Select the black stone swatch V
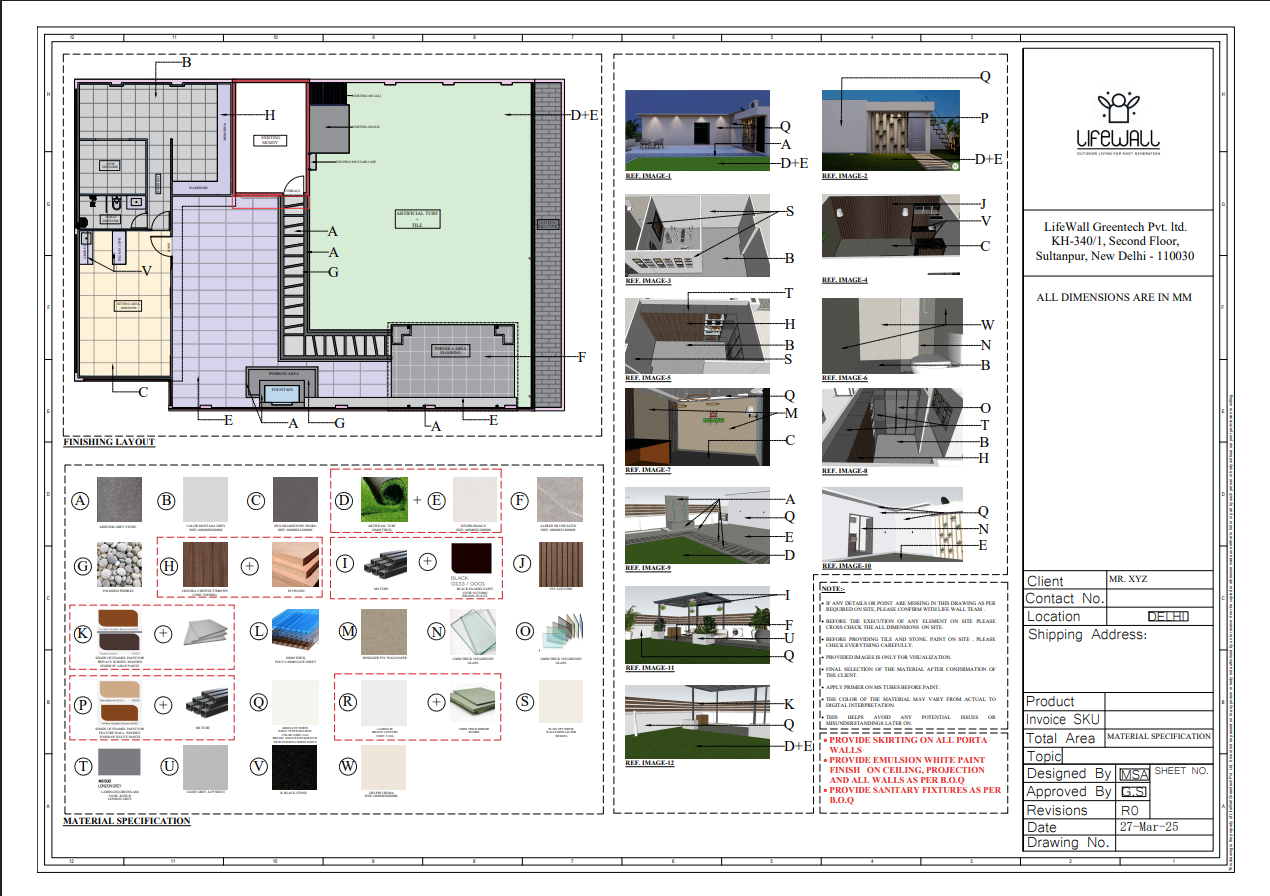 [296, 766]
